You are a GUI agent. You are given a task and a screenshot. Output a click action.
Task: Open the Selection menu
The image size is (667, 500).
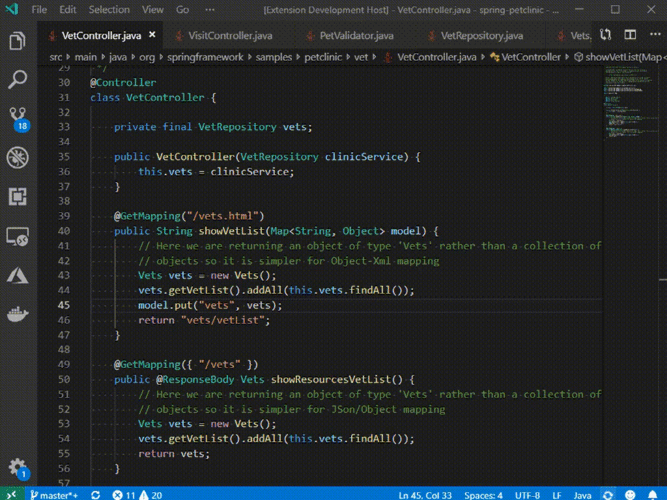coord(109,9)
